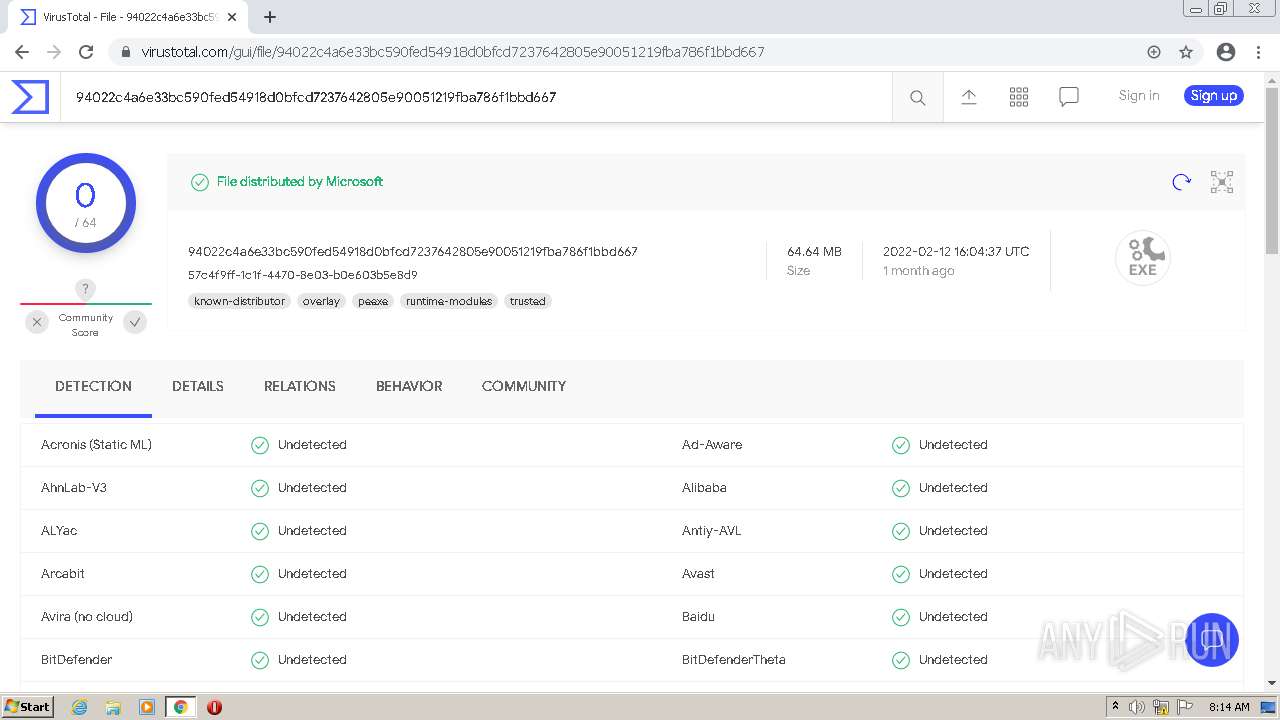The image size is (1280, 720).
Task: Open file explorer from taskbar
Action: (x=113, y=707)
